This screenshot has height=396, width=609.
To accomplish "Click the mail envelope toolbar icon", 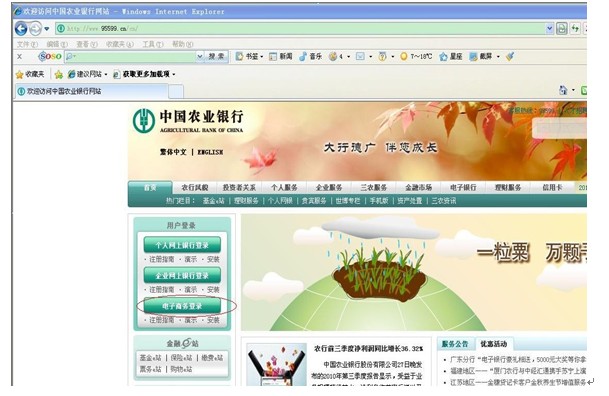I will 360,57.
